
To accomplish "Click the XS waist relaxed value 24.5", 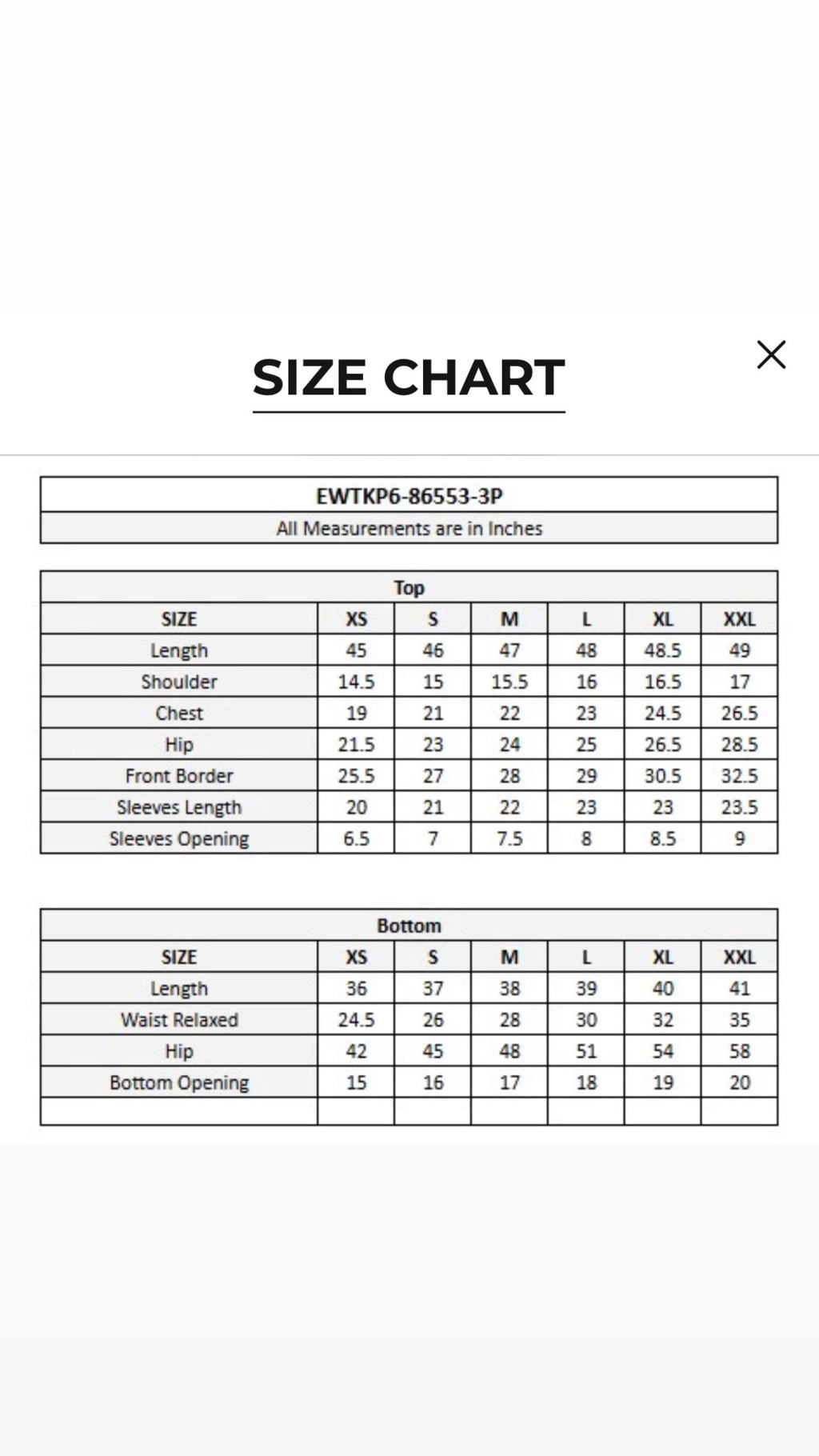I will 356,1020.
